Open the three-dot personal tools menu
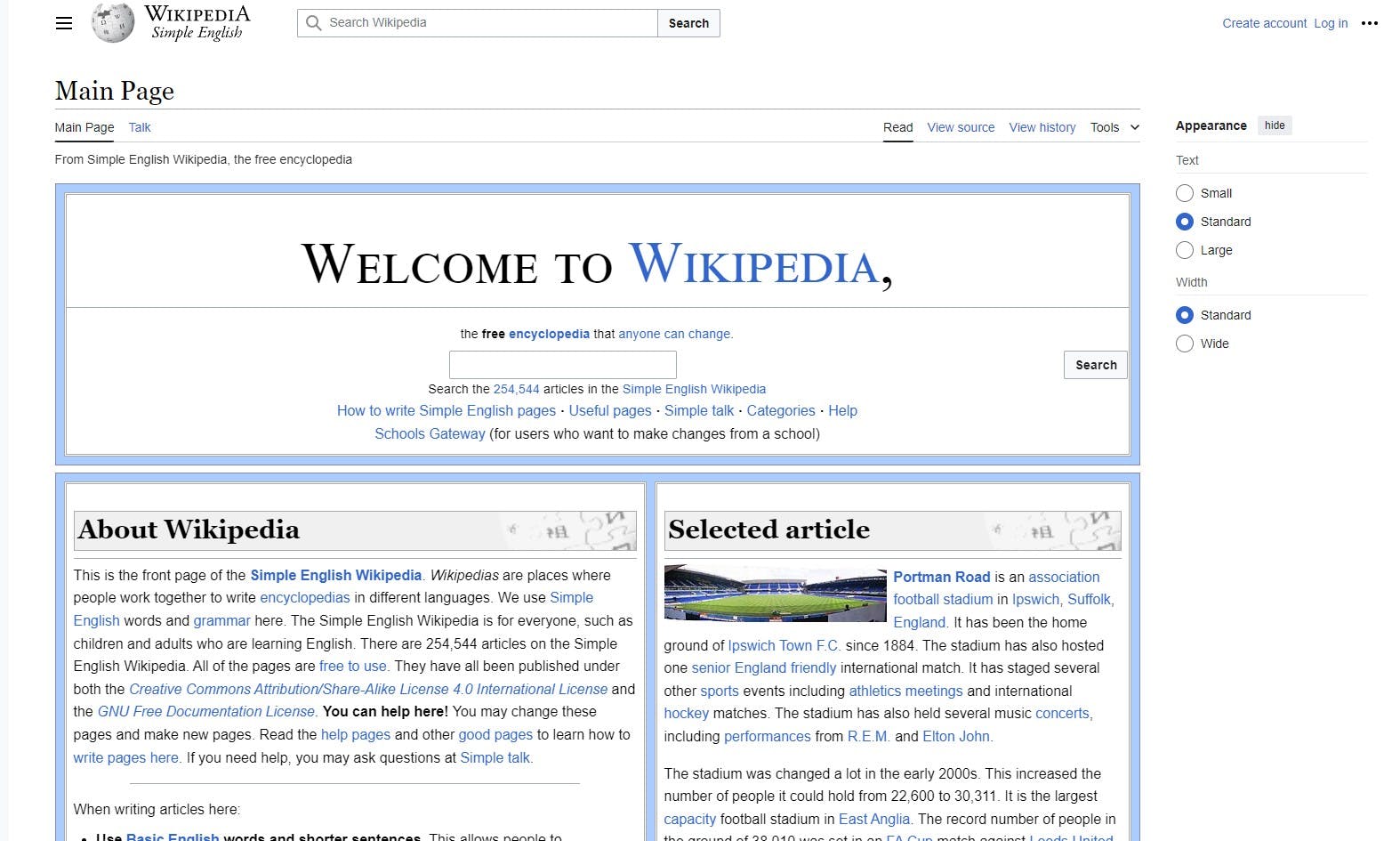This screenshot has height=841, width=1400. 1370,23
